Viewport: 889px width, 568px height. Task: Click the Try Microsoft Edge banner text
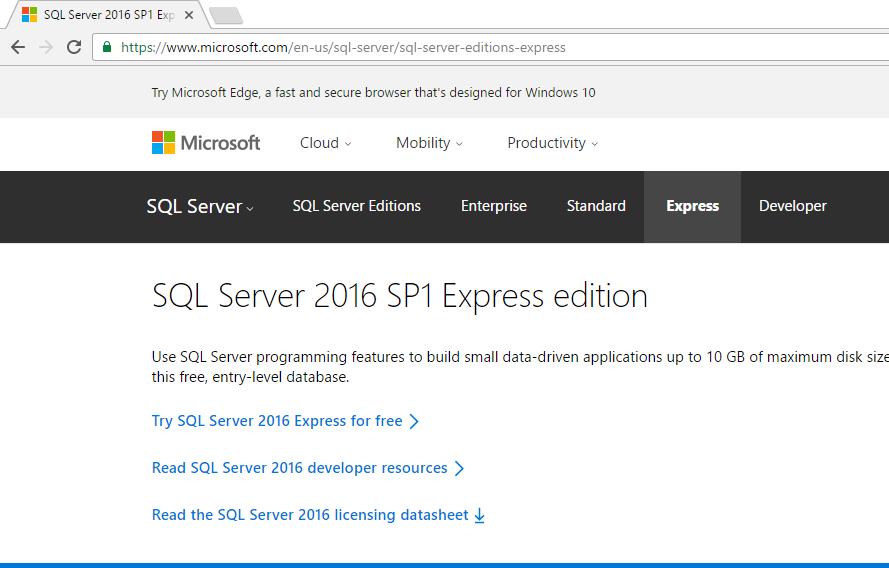pyautogui.click(x=373, y=92)
